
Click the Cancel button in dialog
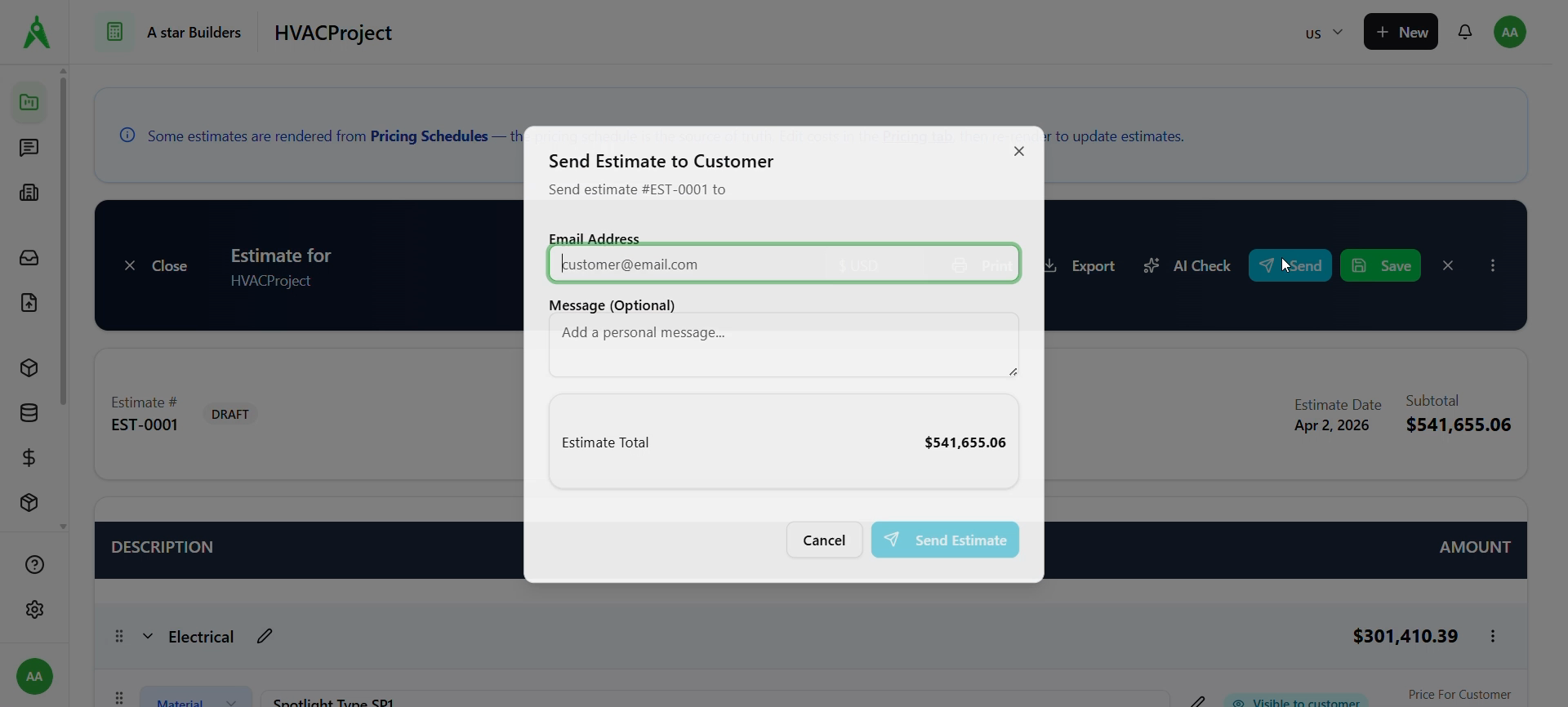tap(824, 540)
